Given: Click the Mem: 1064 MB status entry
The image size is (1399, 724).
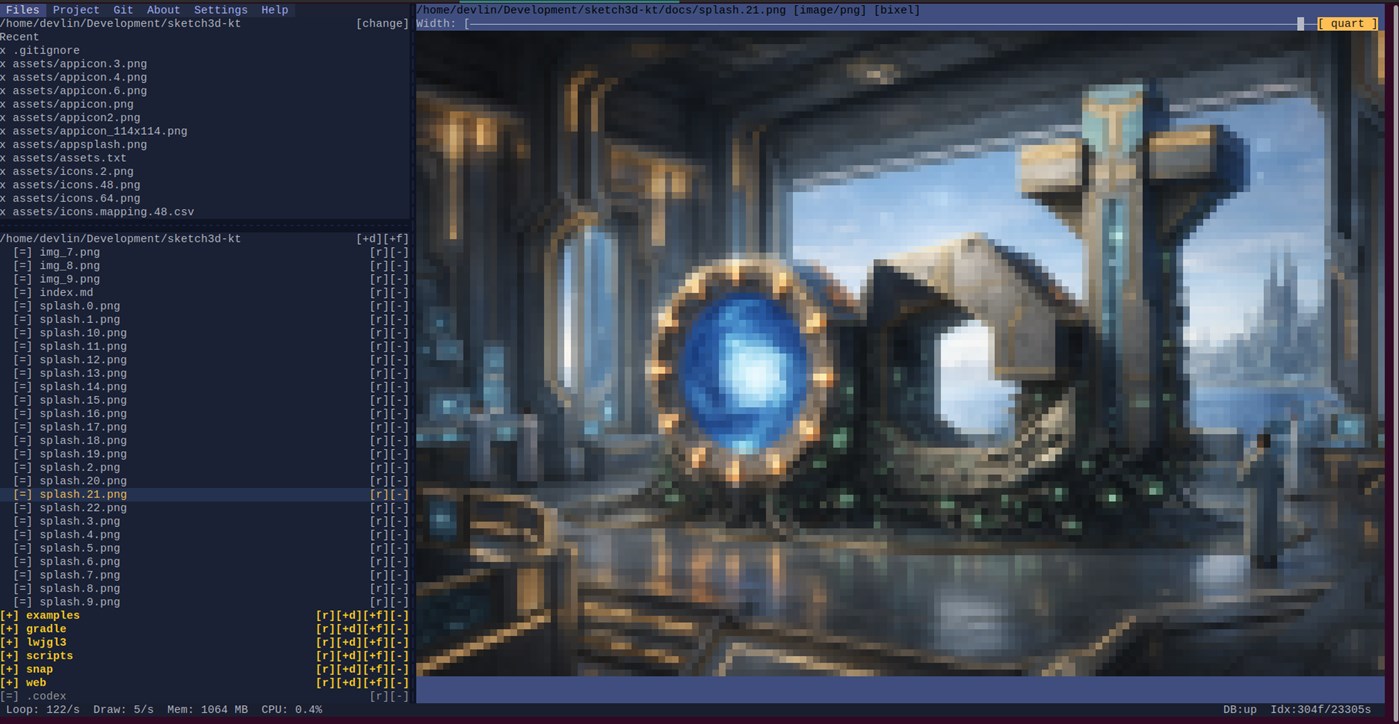Looking at the screenshot, I should click(208, 710).
